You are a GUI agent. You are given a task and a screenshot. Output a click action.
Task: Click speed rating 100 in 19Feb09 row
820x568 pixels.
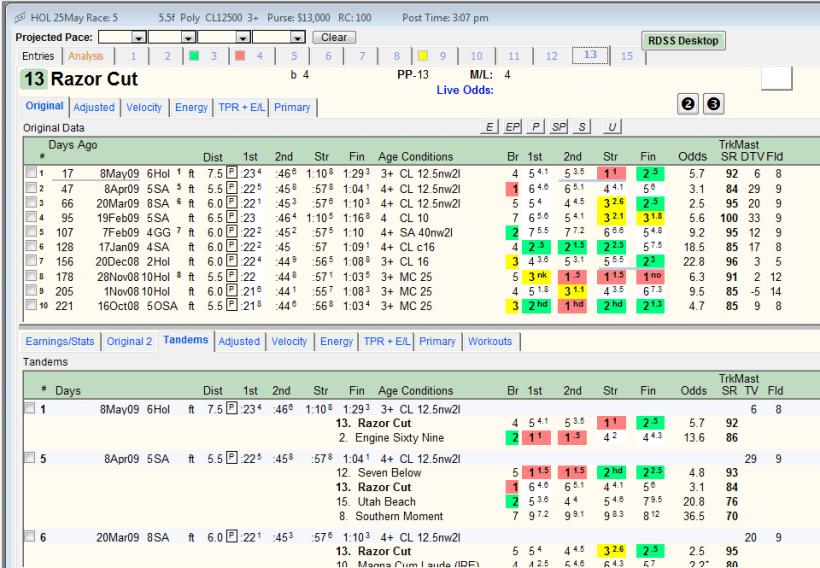pyautogui.click(x=729, y=218)
